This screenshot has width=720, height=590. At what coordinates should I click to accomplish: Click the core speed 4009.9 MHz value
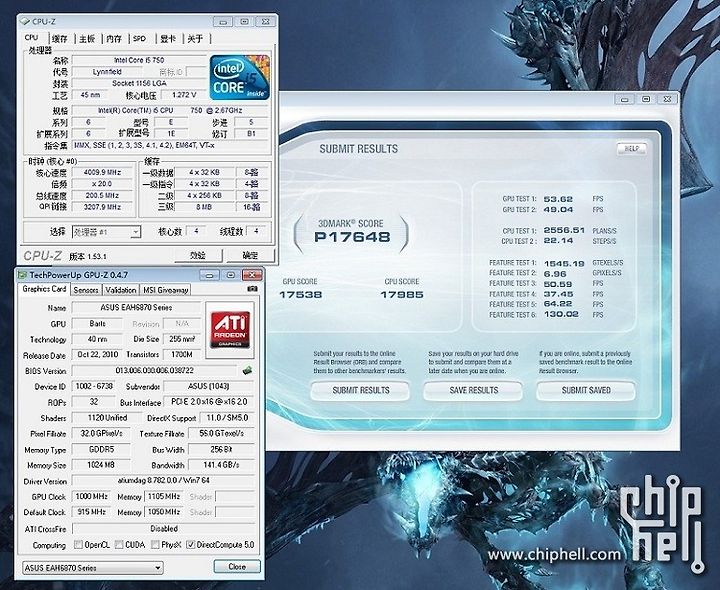[x=102, y=173]
